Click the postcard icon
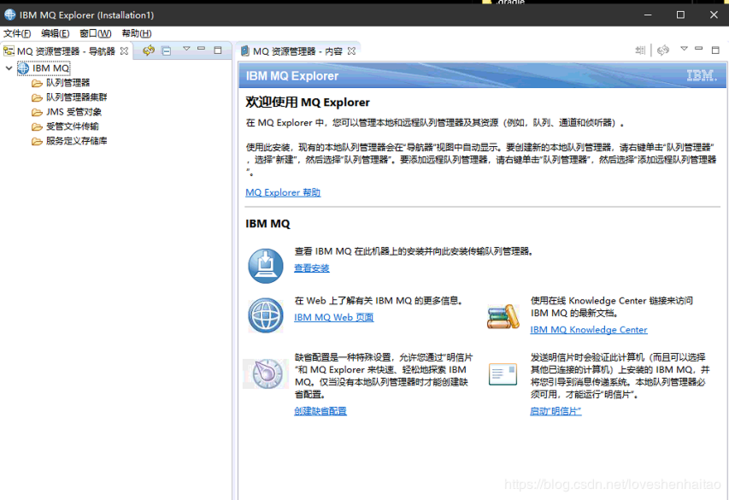729x500 pixels. 503,374
